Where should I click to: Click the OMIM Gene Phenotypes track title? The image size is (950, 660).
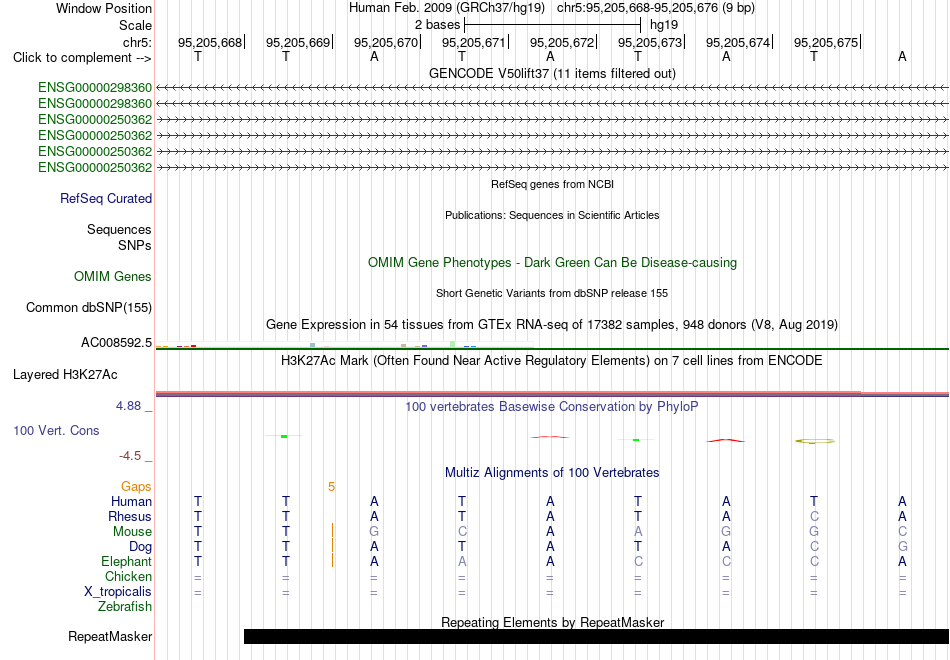[552, 262]
